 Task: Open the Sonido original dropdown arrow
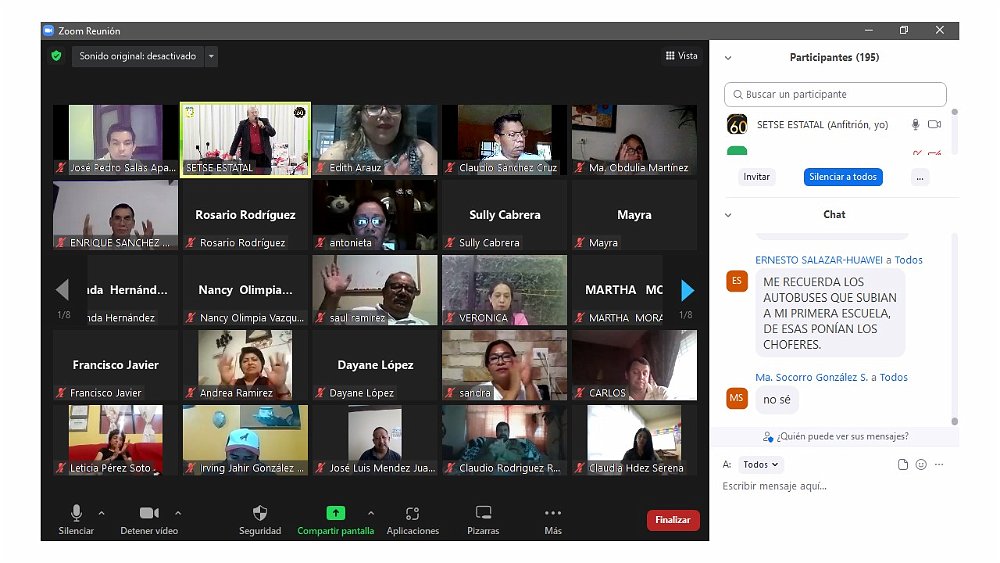click(x=211, y=57)
